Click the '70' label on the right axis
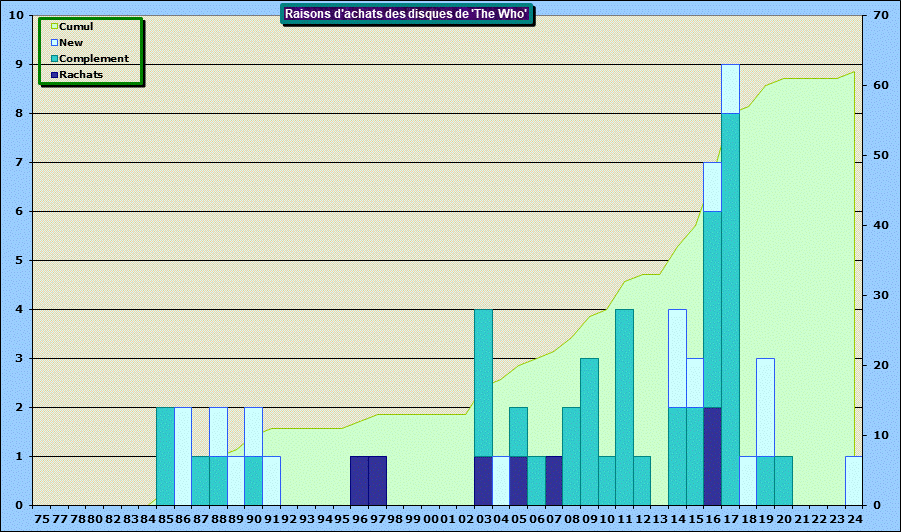 click(880, 16)
